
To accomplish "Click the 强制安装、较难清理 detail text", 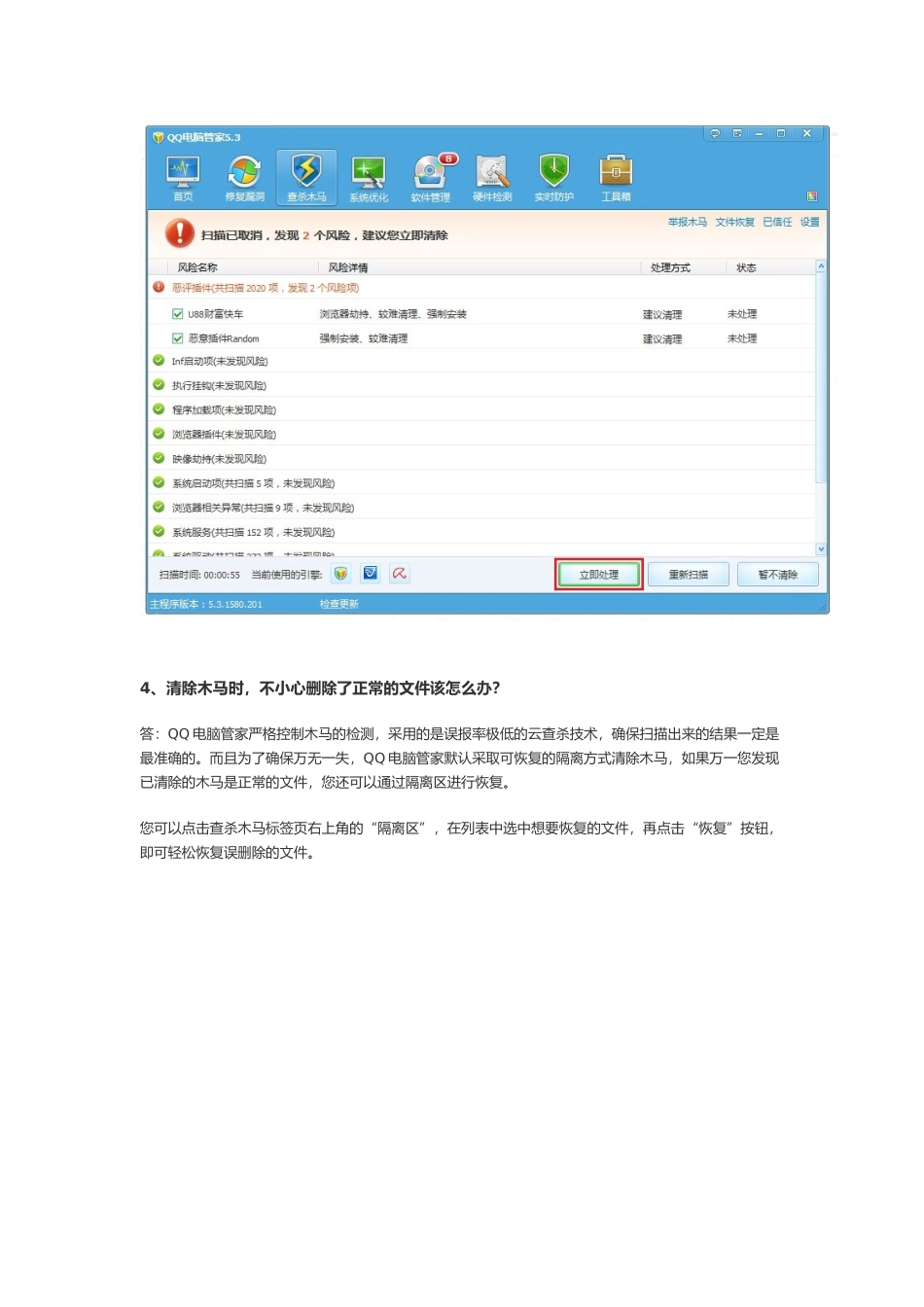I will coord(364,338).
